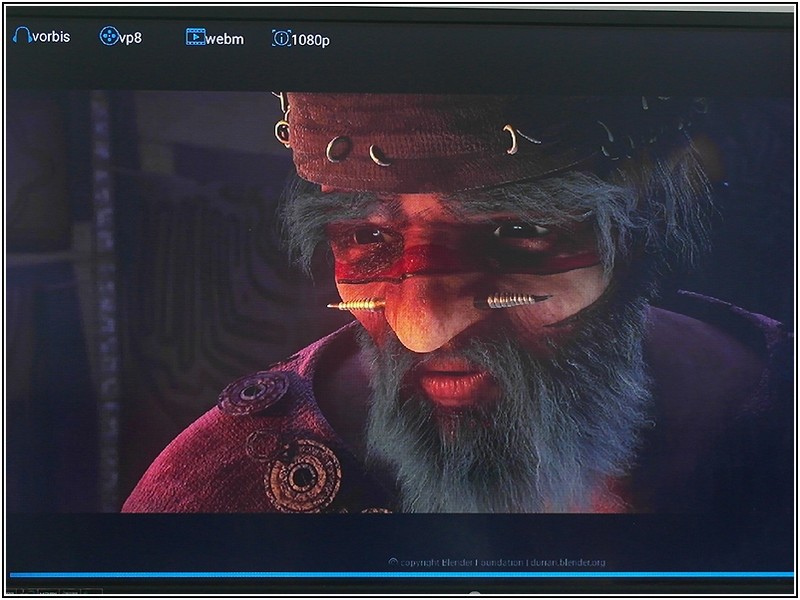The height and width of the screenshot is (600, 800).
Task: Click the headphones audio codec icon
Action: pyautogui.click(x=22, y=36)
